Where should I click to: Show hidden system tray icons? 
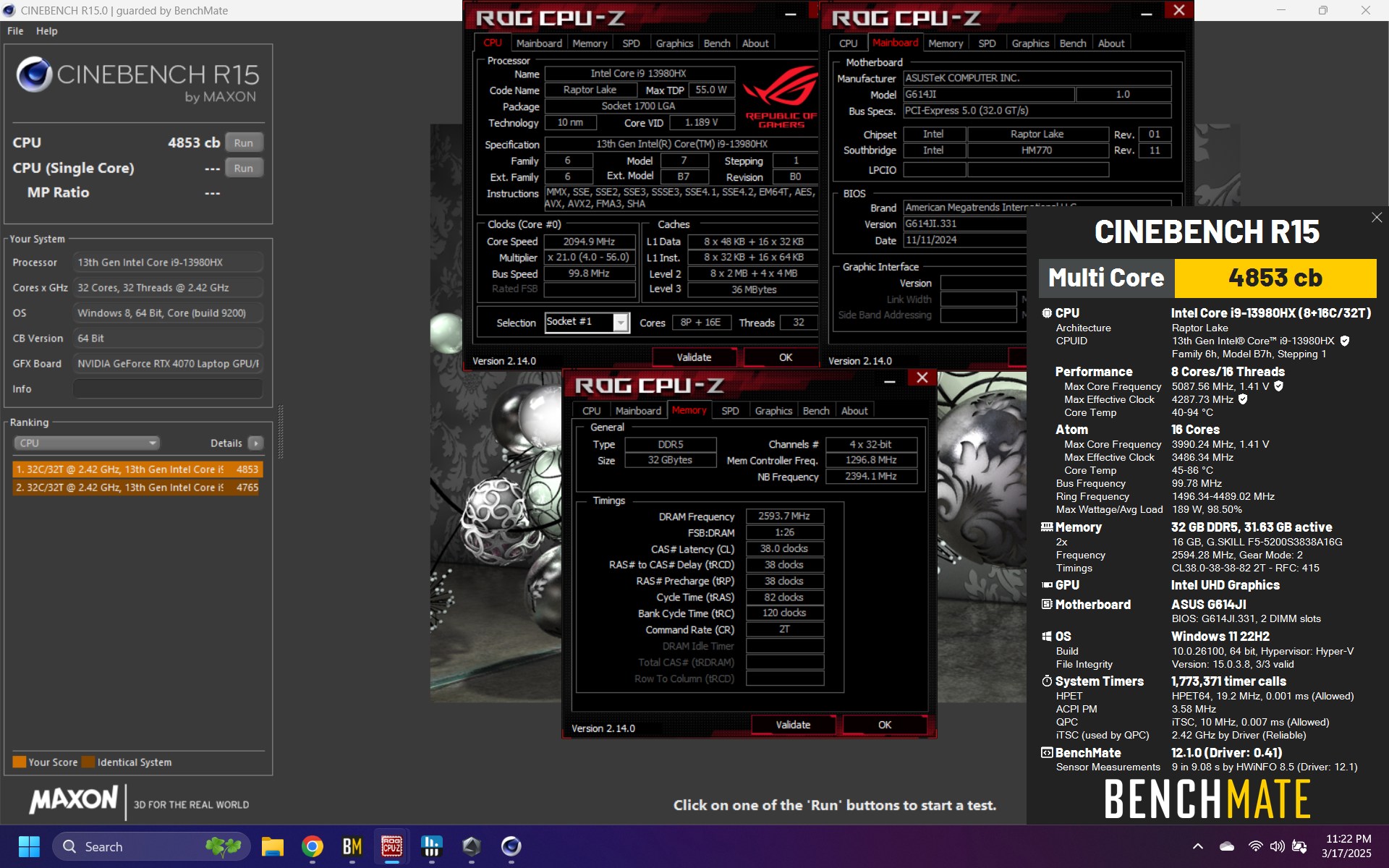point(1198,846)
